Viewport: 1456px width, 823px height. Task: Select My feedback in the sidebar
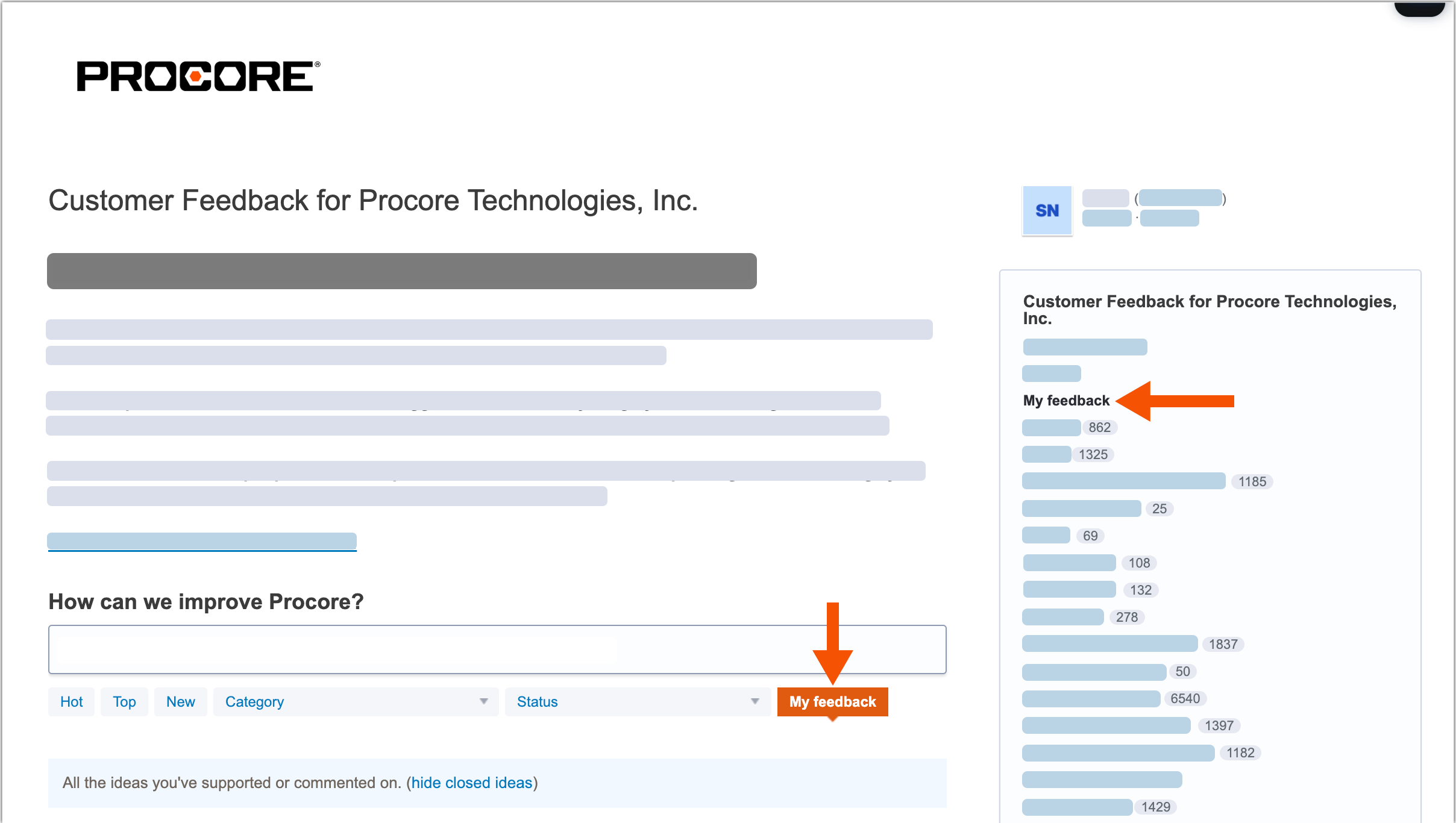click(x=1066, y=400)
